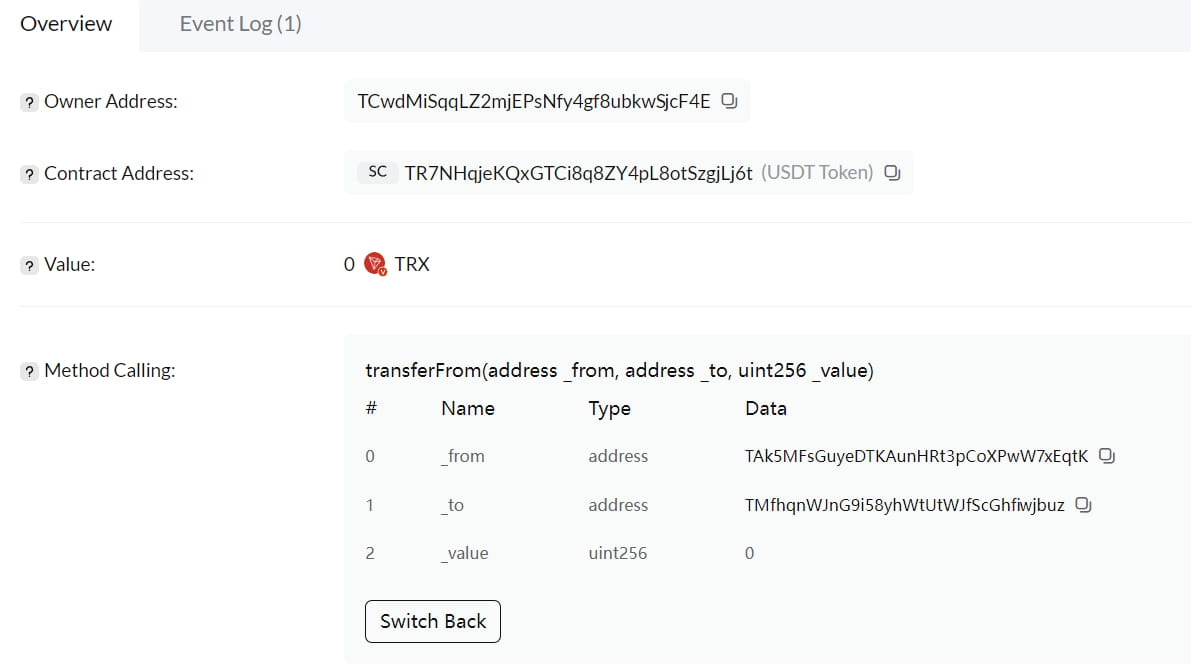The image size is (1191, 664).
Task: Click the _value uint256 data cell
Action: pyautogui.click(x=750, y=553)
